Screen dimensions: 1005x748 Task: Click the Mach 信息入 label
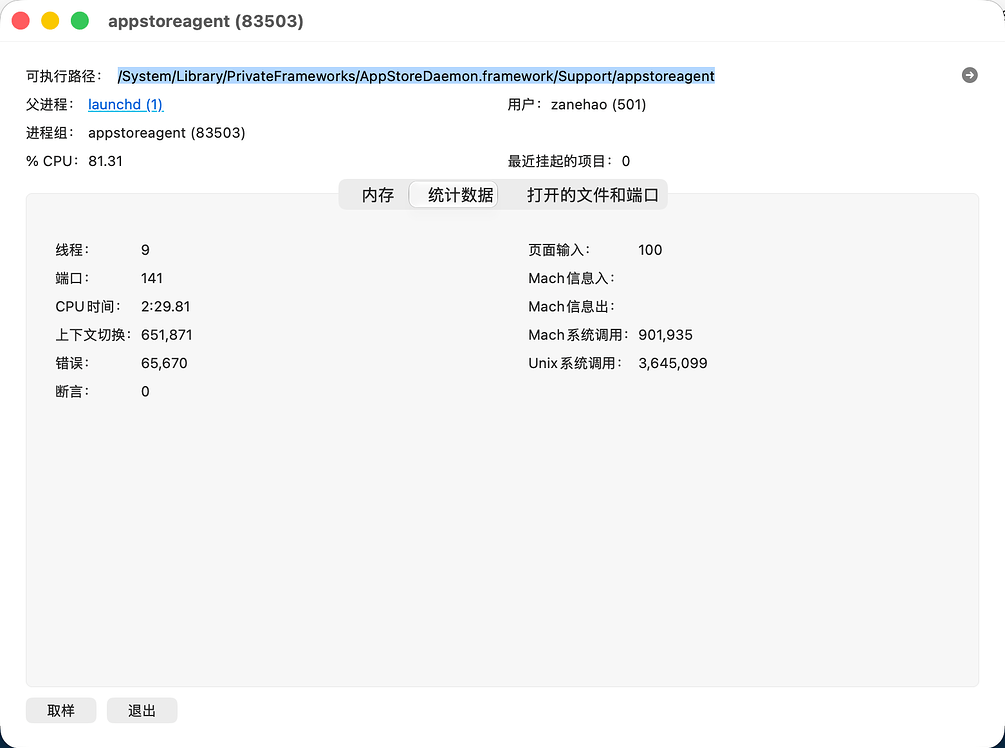tap(571, 278)
